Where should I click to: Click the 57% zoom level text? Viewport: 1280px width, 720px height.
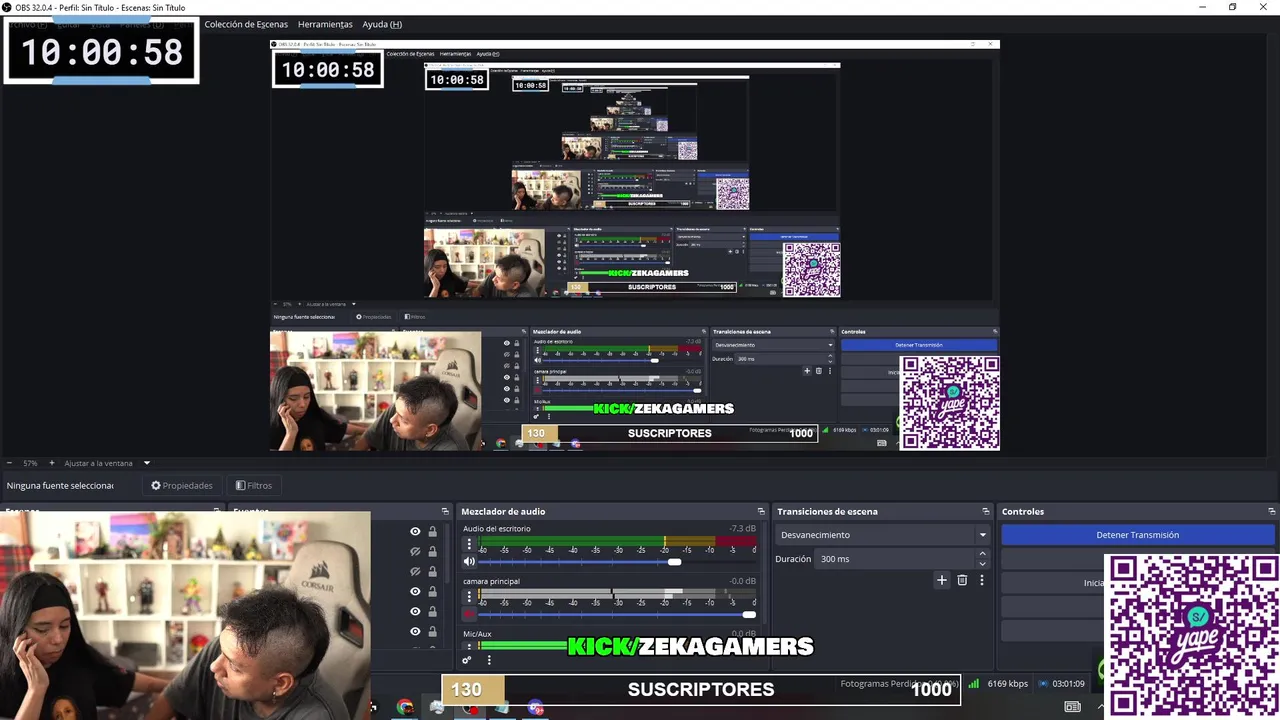30,463
